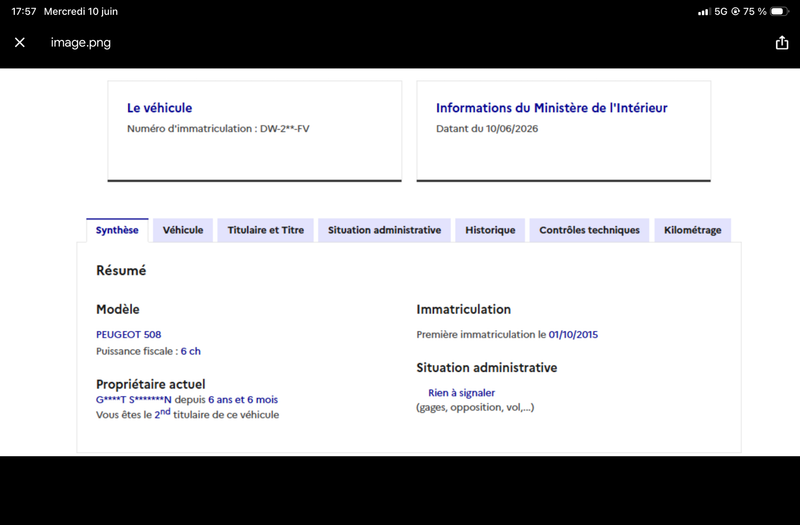Click the 01/10/2015 first registration date
The width and height of the screenshot is (800, 525).
click(x=573, y=335)
